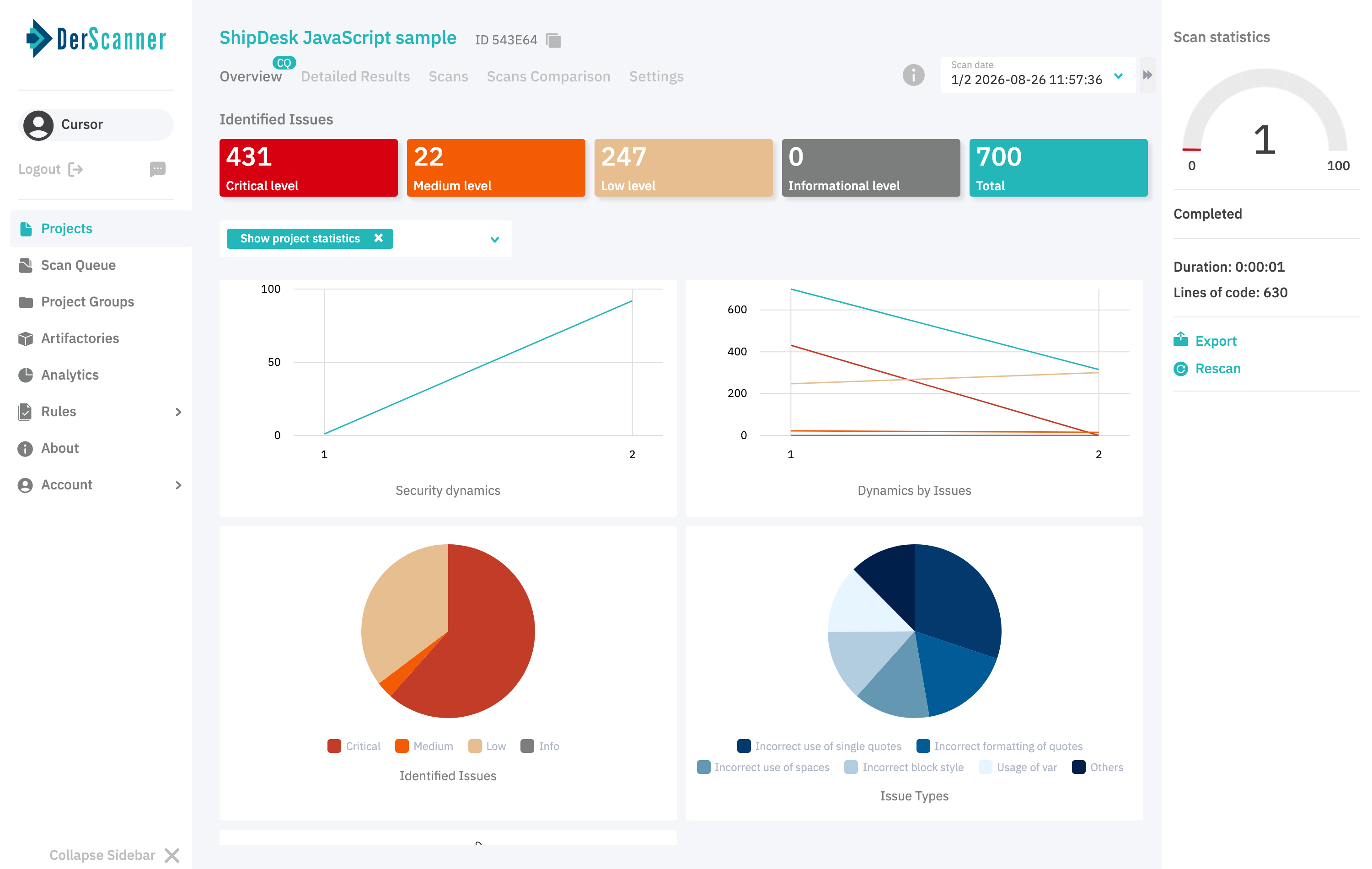Toggle Low series in Identified Issues legend
This screenshot has width=1372, height=869.
click(x=487, y=746)
